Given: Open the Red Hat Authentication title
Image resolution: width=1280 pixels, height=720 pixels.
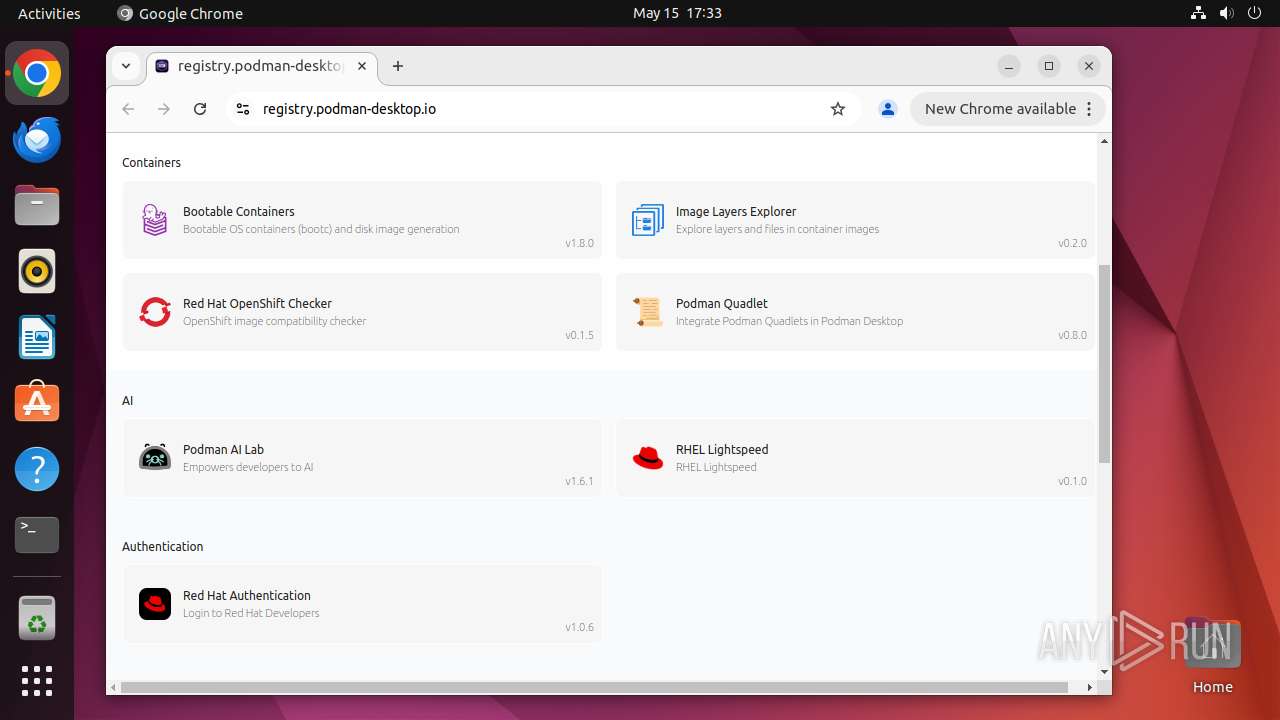Looking at the screenshot, I should (x=247, y=595).
